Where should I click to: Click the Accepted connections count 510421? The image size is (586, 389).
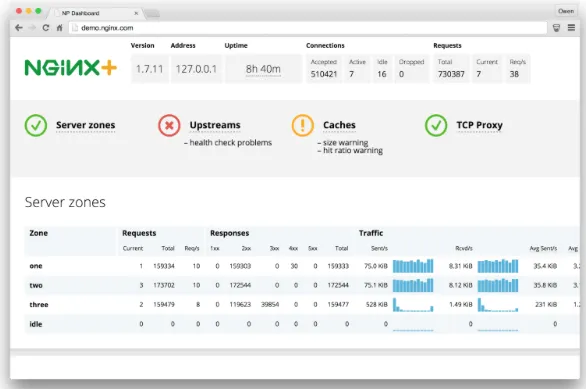point(324,74)
